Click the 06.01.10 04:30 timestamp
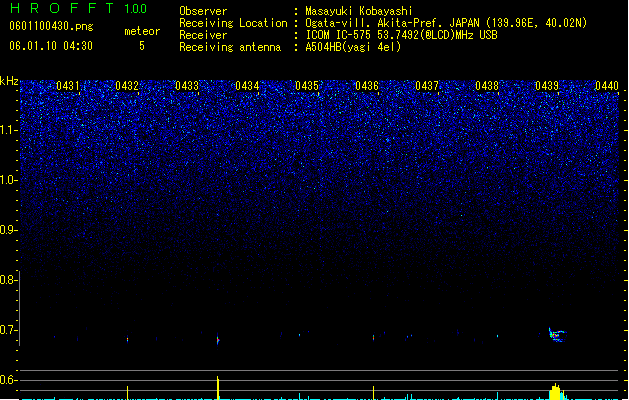The image size is (629, 400). click(x=51, y=46)
